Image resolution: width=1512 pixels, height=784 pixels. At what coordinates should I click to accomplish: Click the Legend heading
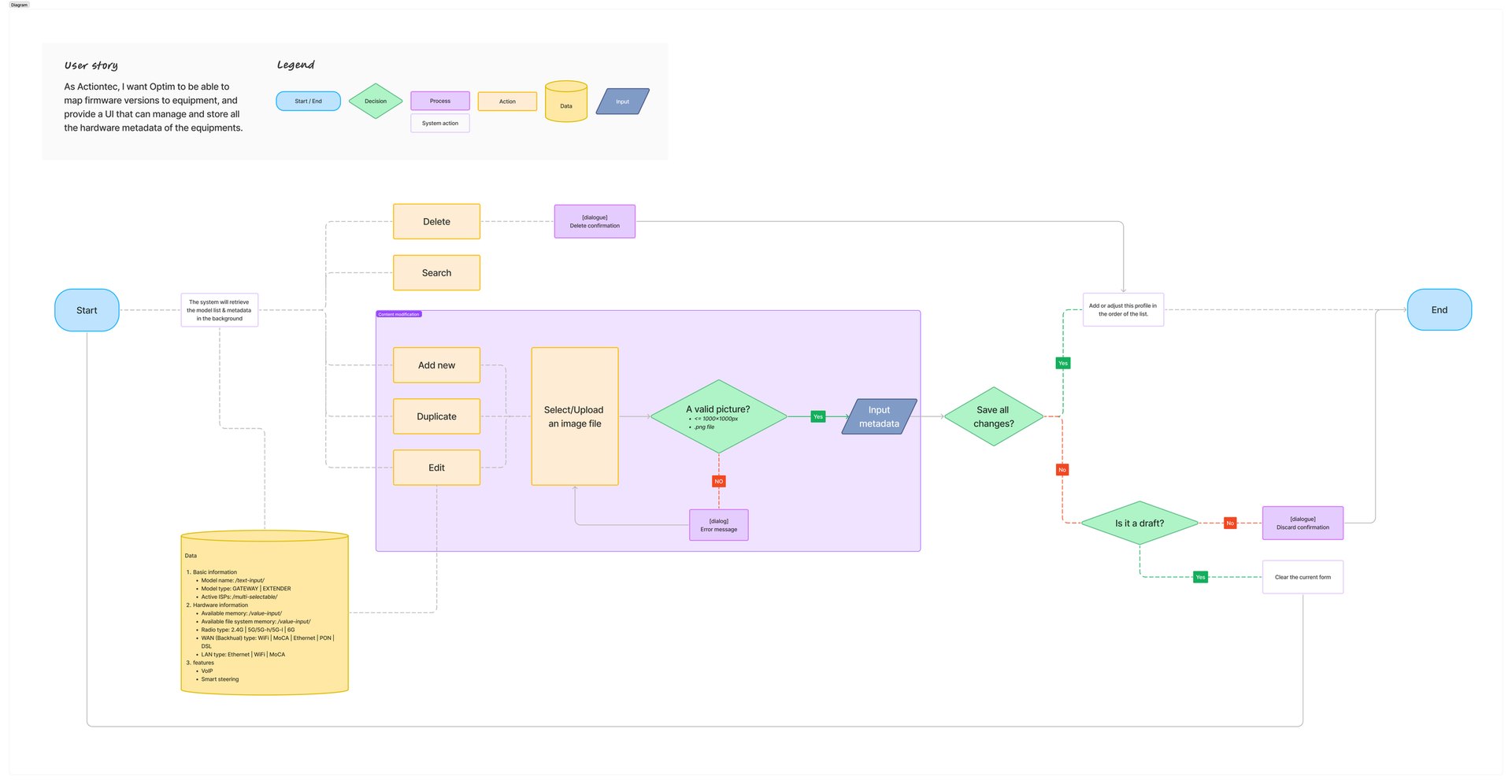pyautogui.click(x=295, y=65)
